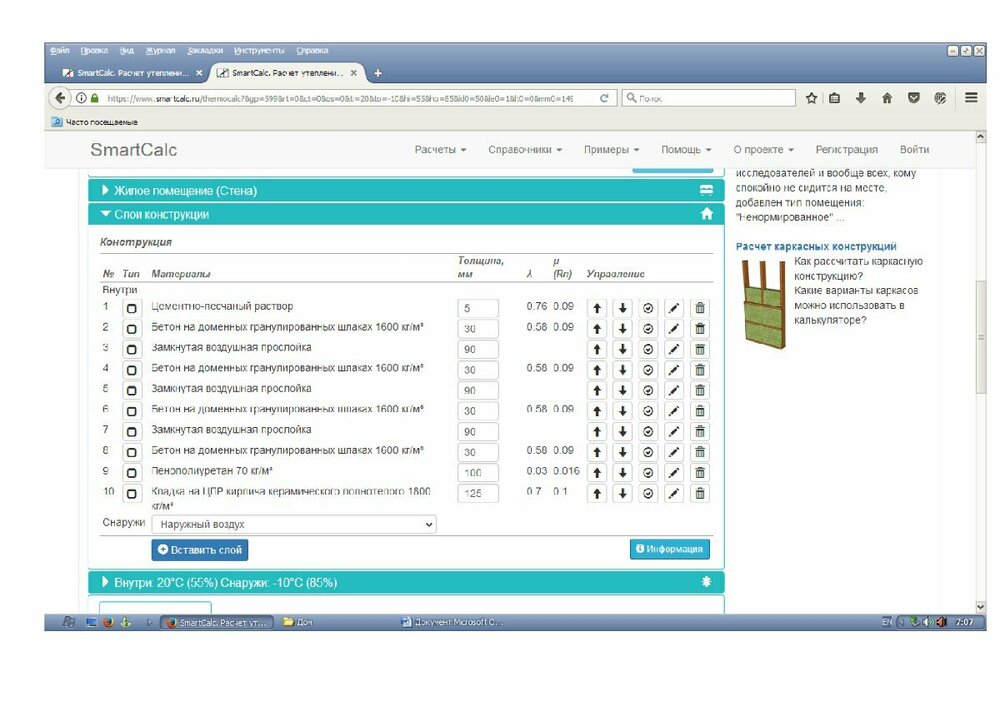Open new tab with plus button

click(x=378, y=73)
